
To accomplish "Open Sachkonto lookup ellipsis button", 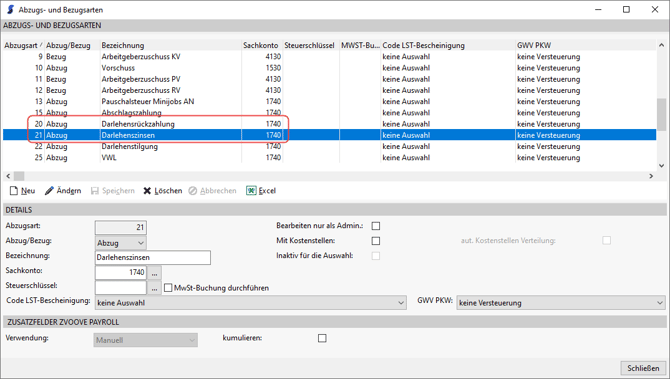I will click(x=154, y=273).
